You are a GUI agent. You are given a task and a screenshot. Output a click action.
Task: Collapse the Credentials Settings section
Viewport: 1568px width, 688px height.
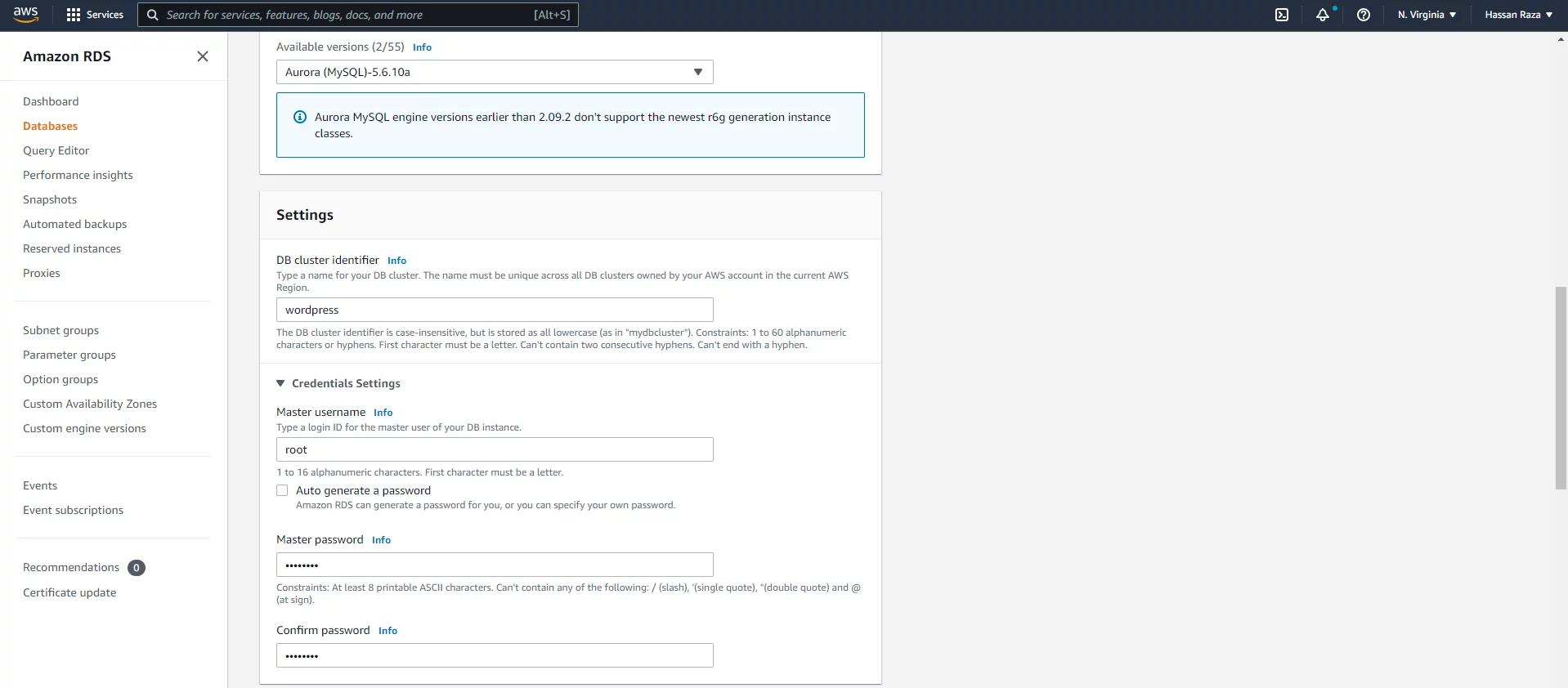[280, 383]
